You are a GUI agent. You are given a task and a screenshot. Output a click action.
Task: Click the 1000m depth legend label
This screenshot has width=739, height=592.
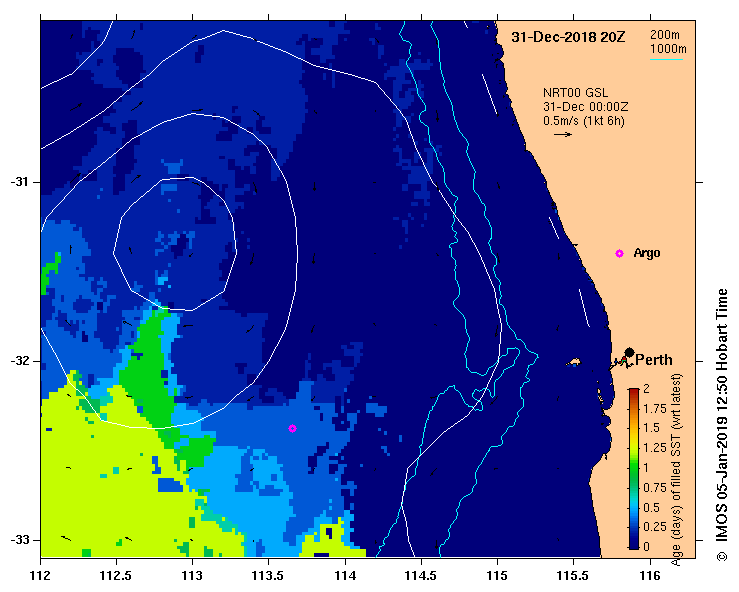668,49
